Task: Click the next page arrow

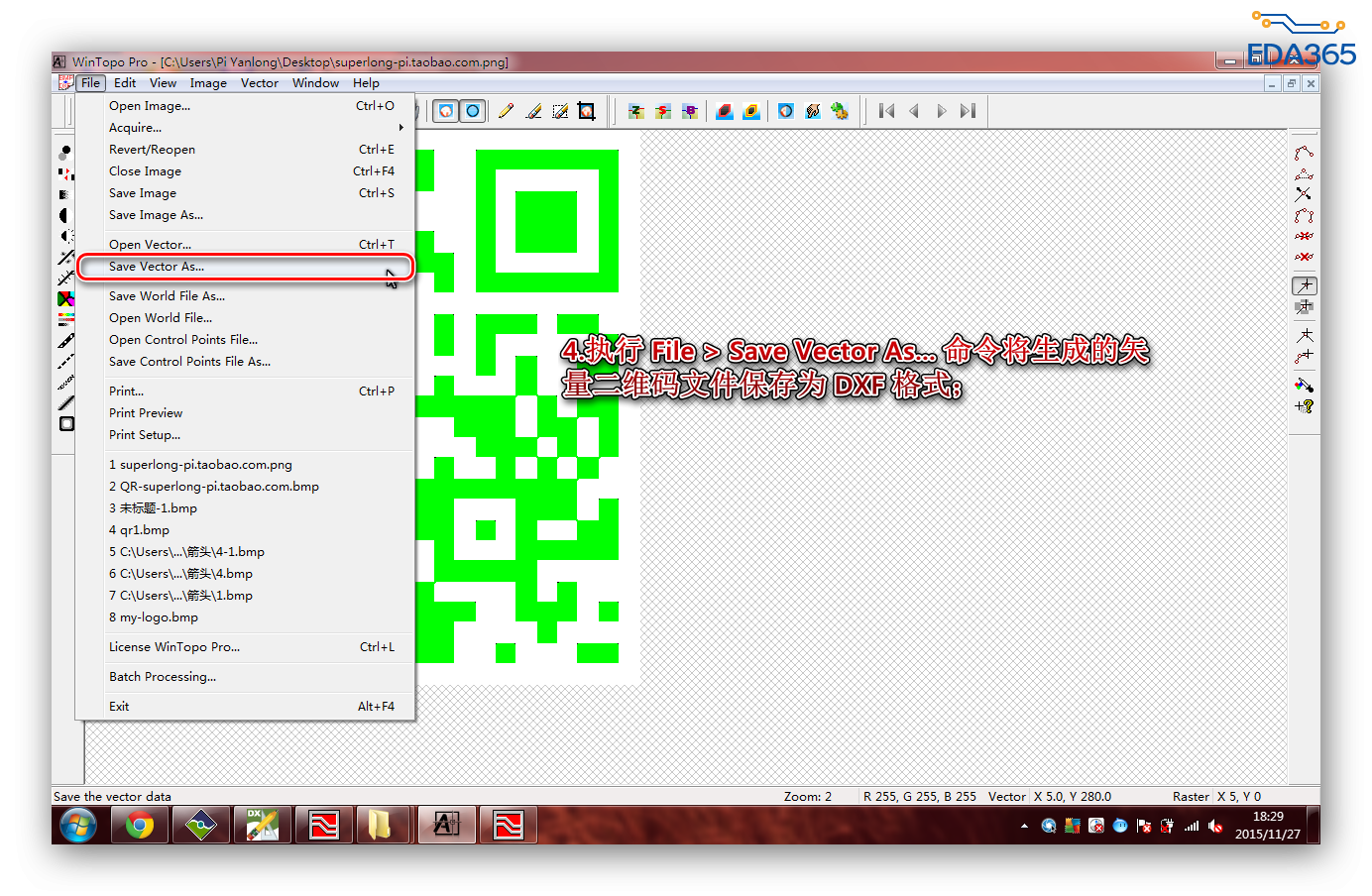Action: pos(941,111)
